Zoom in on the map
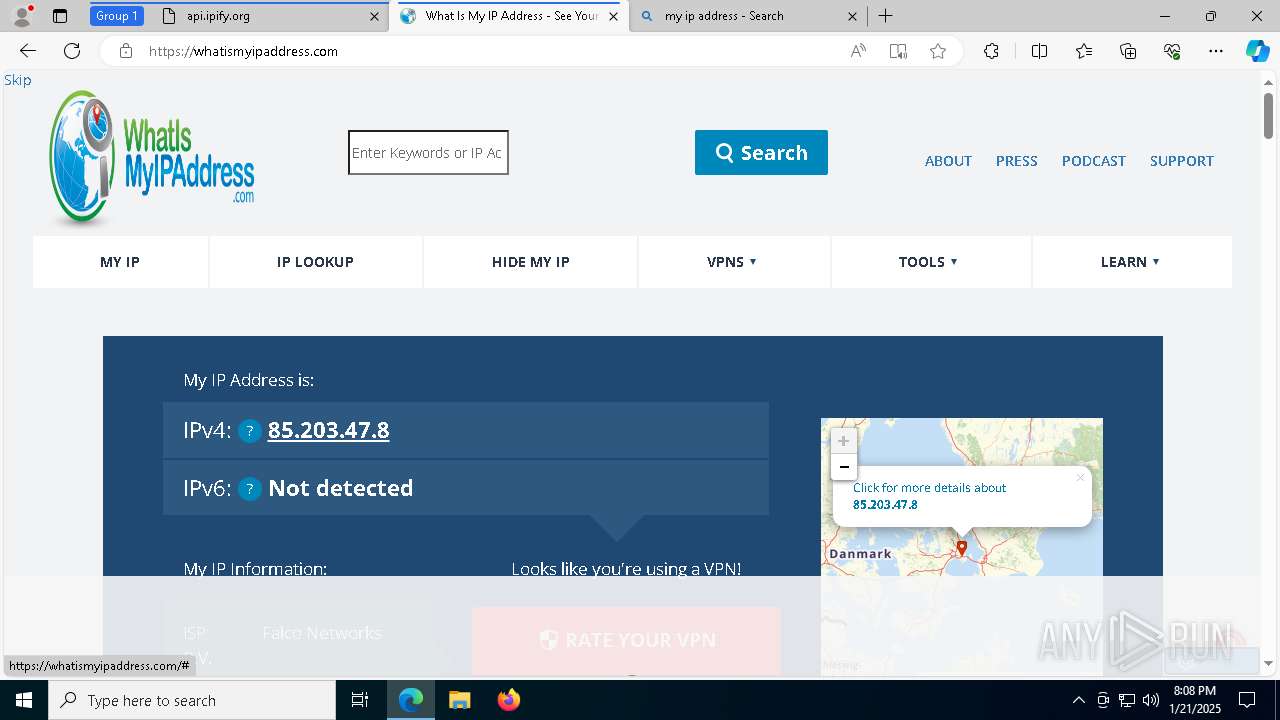Screen dimensions: 1280x720 coord(843,441)
